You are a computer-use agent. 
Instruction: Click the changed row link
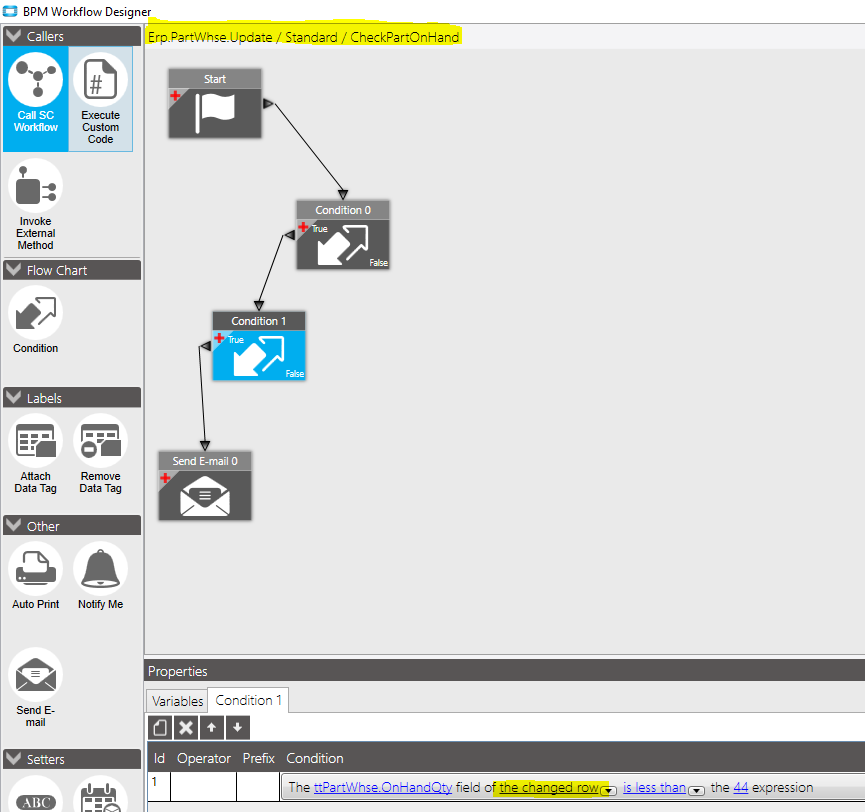549,787
